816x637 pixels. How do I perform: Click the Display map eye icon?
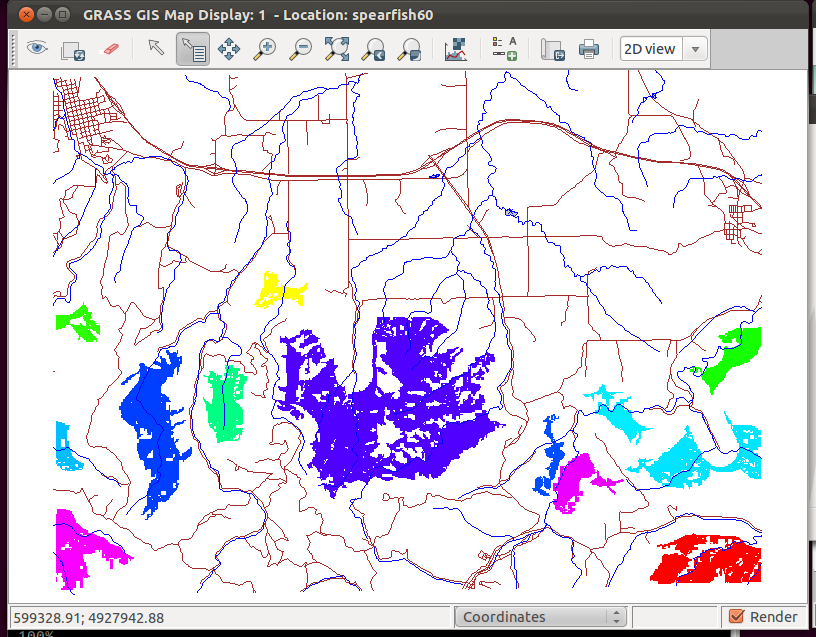(x=37, y=49)
